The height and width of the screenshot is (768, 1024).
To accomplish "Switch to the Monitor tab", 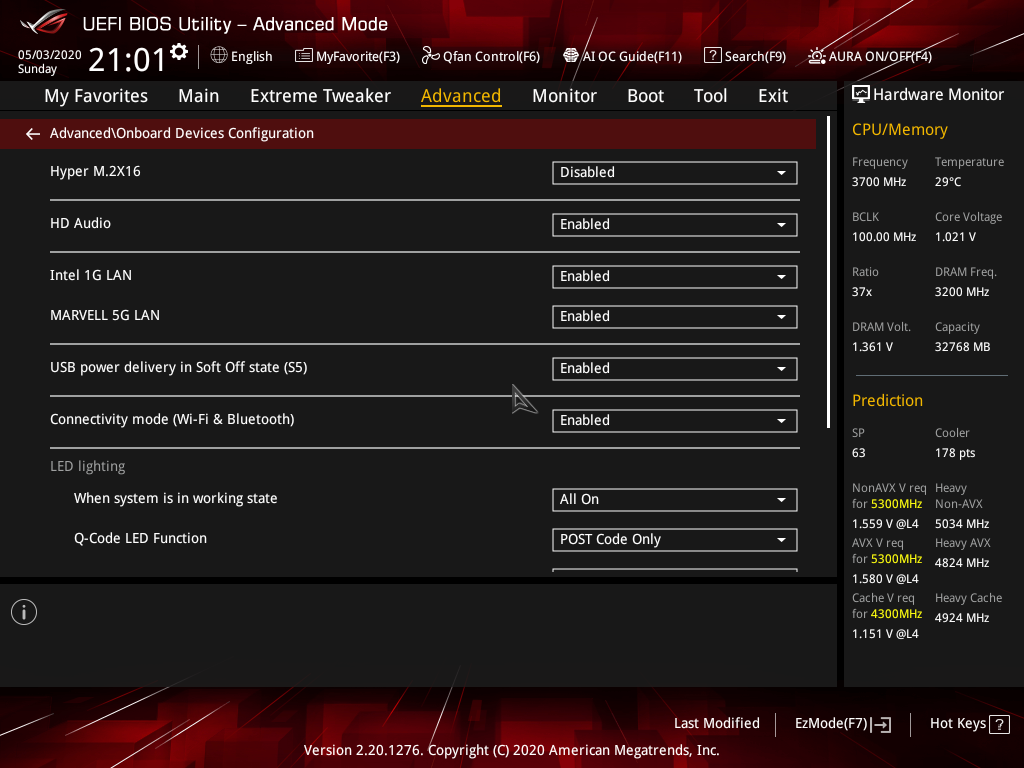I will click(x=564, y=96).
